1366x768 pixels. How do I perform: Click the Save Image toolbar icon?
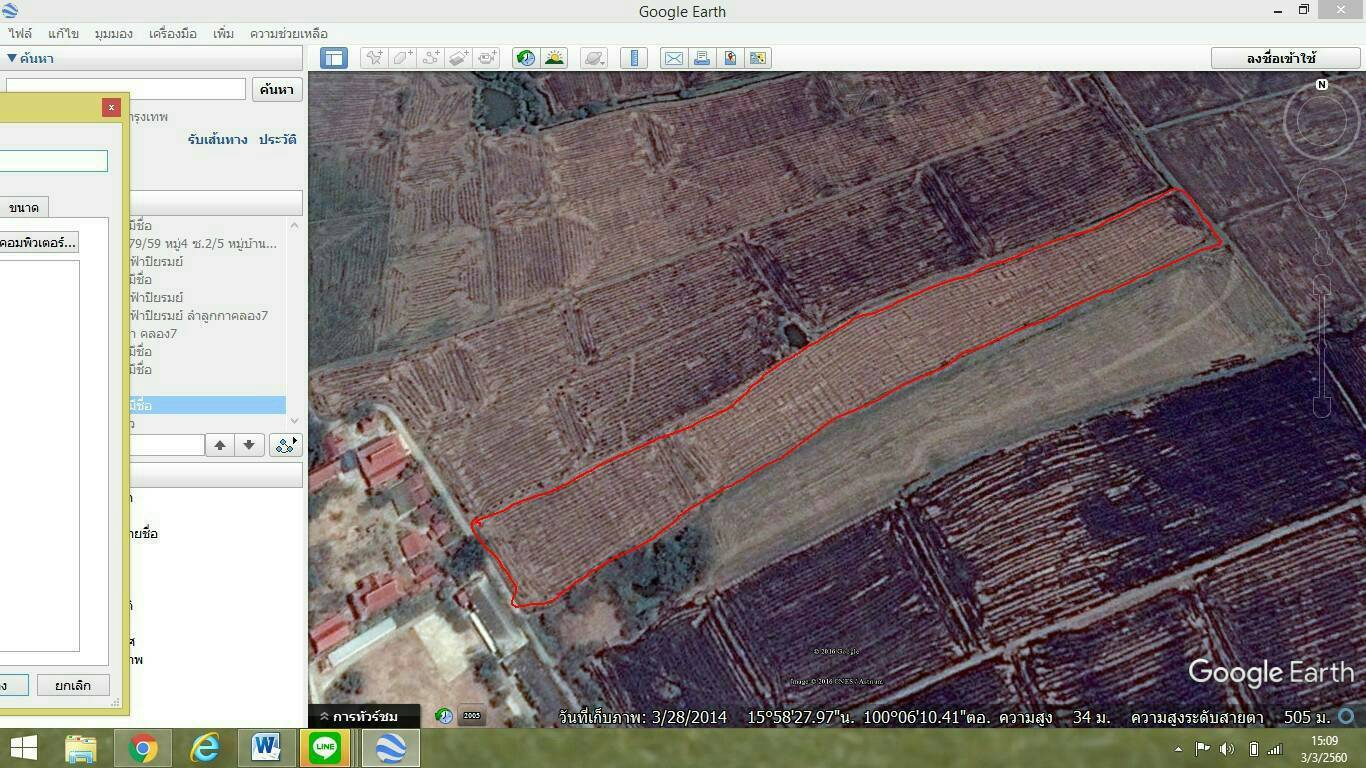tap(758, 58)
